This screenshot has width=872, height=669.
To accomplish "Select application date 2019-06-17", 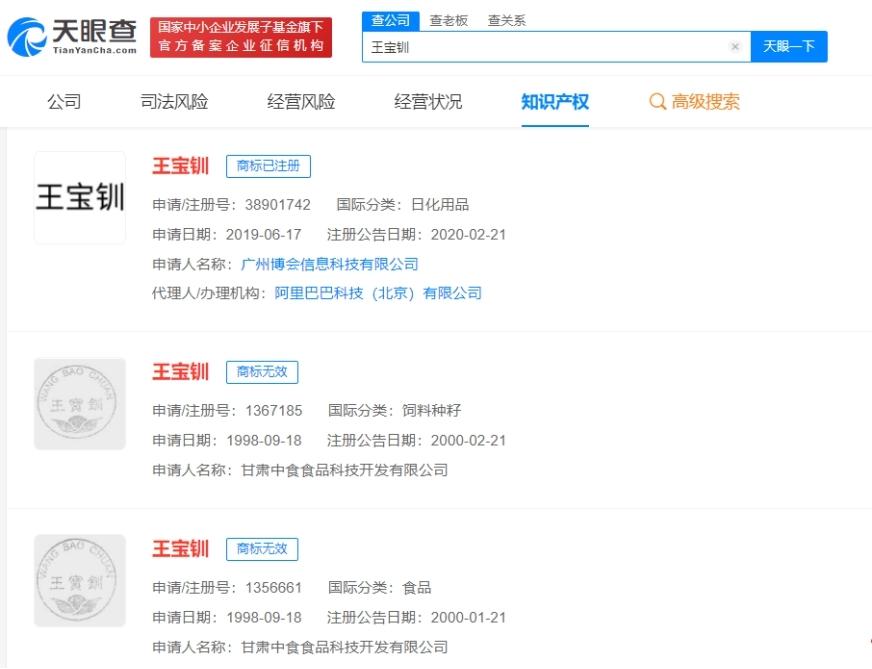I will click(x=264, y=235).
